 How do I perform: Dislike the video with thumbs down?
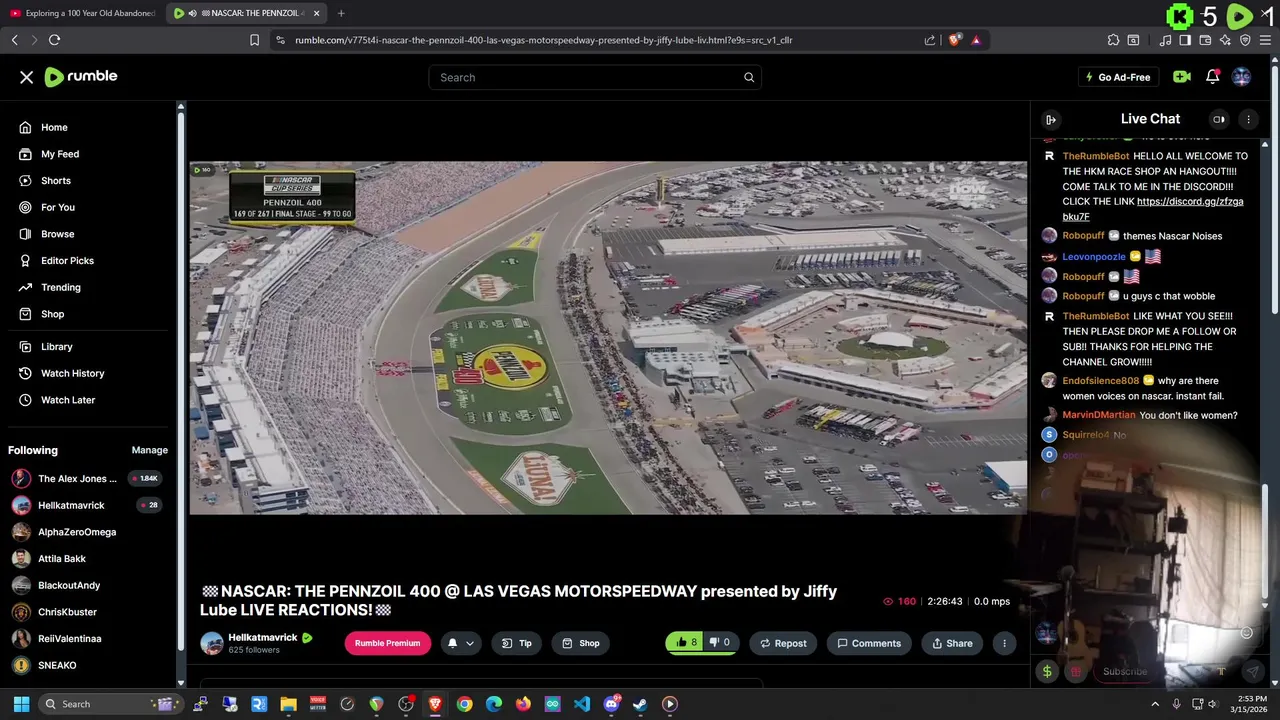point(720,643)
